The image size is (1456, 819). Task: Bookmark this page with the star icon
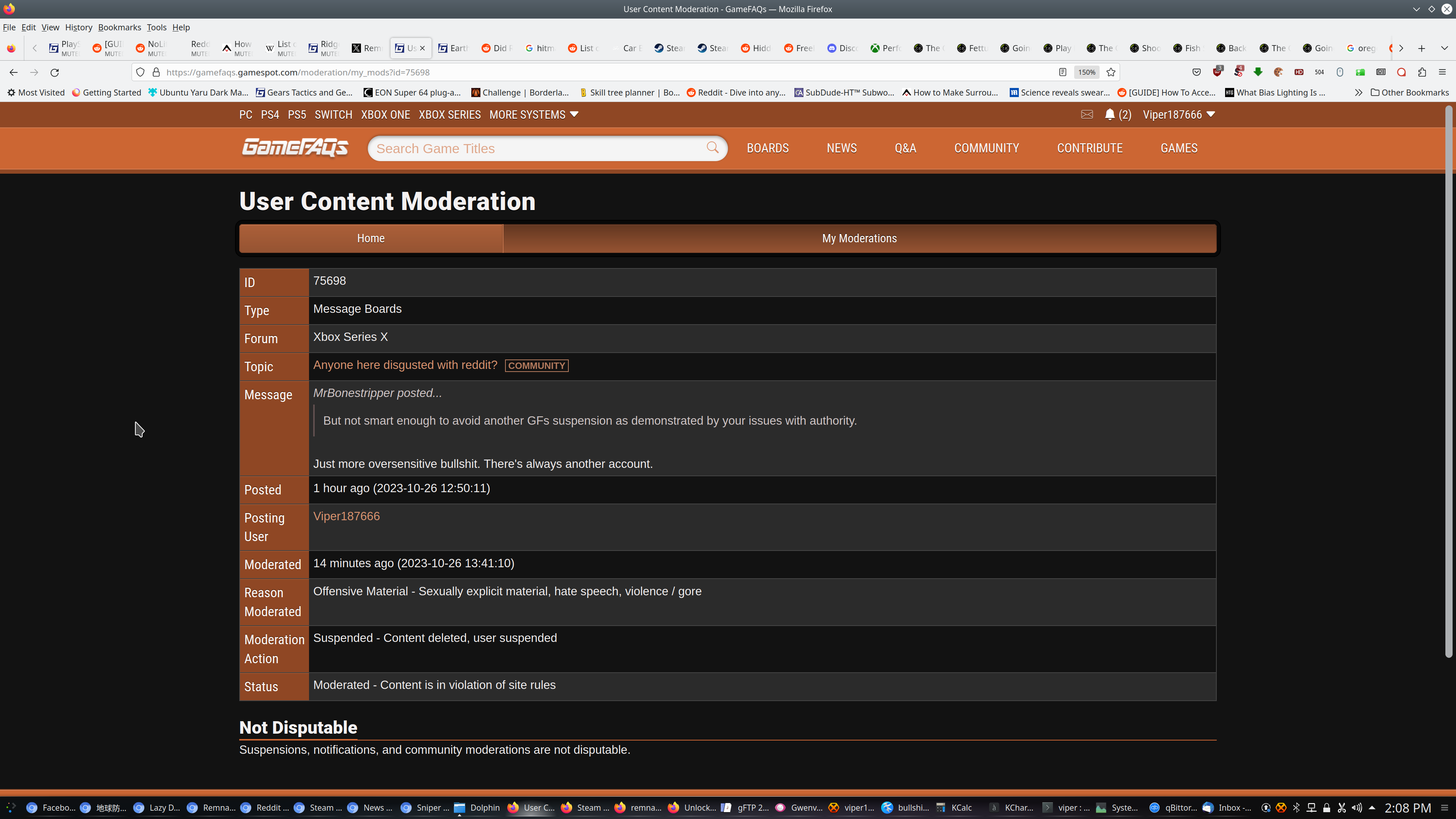coord(1111,72)
